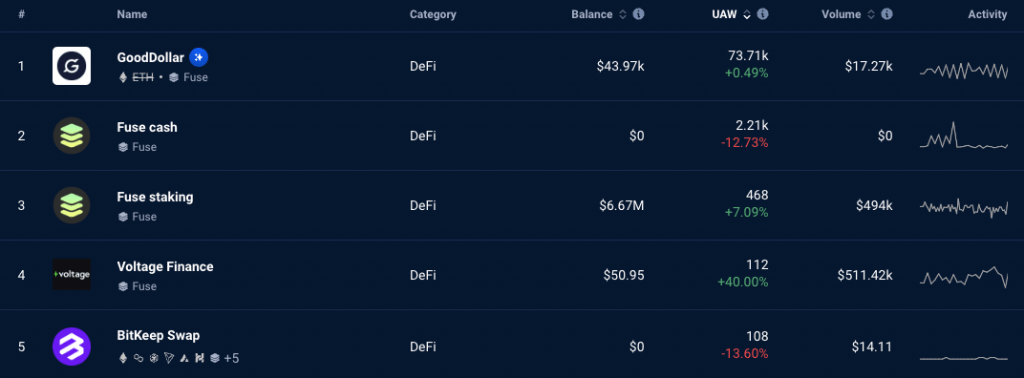Image resolution: width=1024 pixels, height=378 pixels.
Task: Sort the table by Balance arrows
Action: tap(622, 14)
